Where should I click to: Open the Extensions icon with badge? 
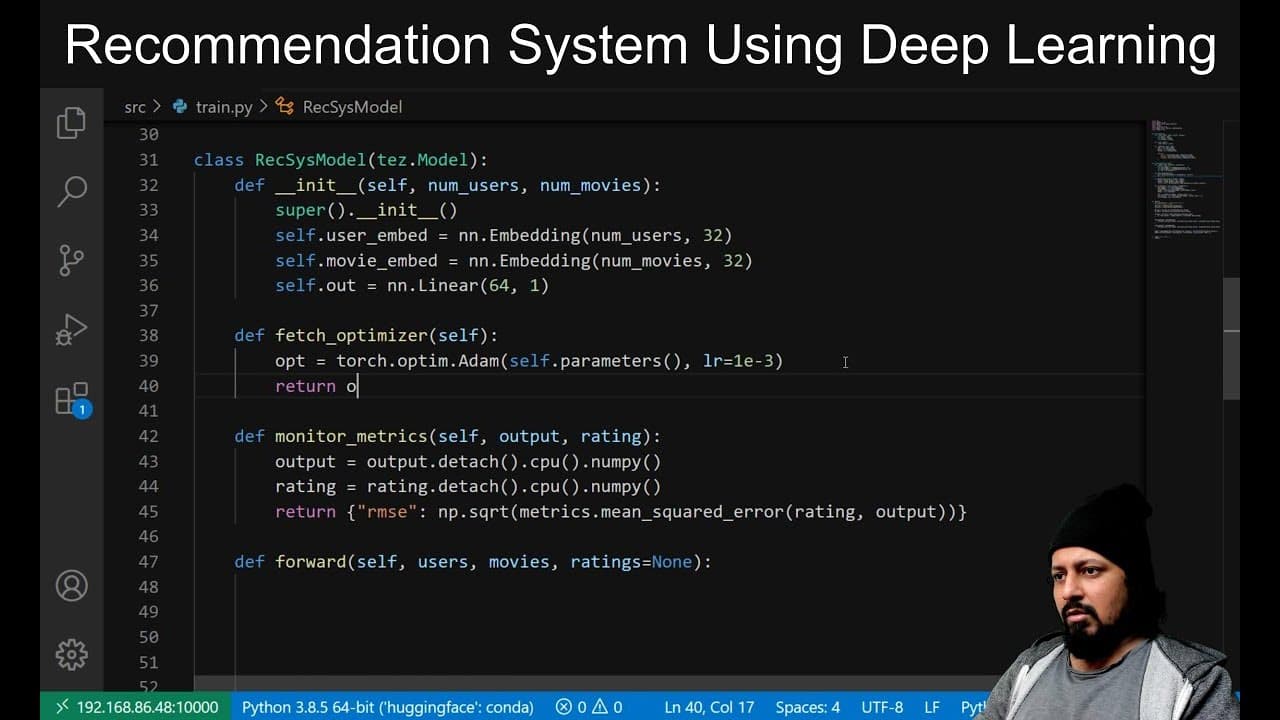click(x=72, y=399)
